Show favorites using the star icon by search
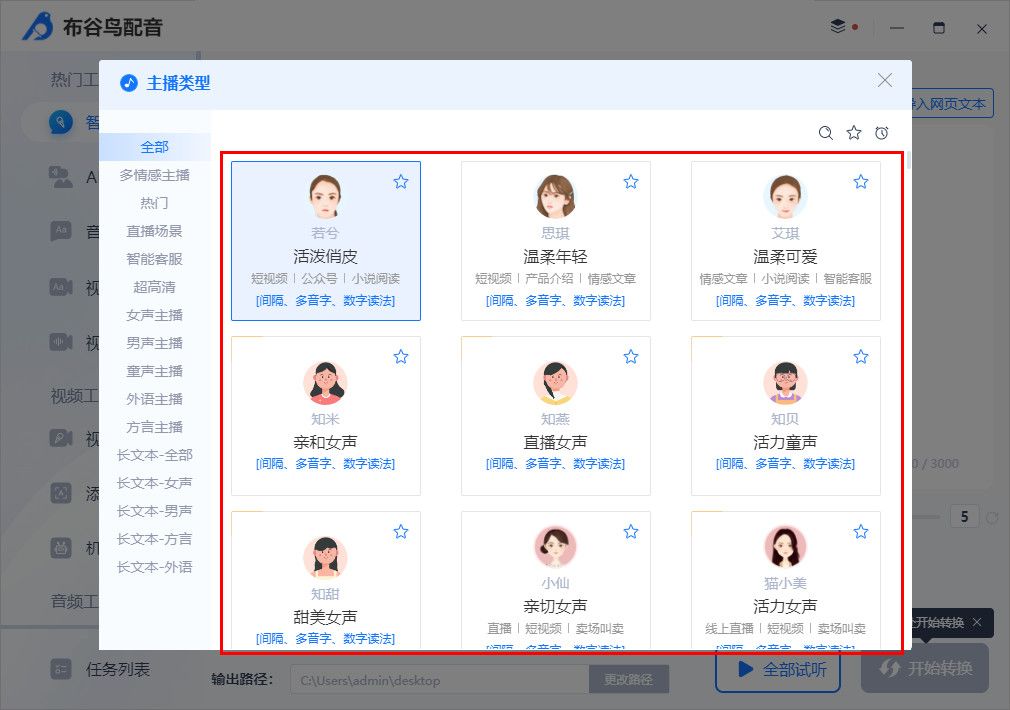Screen dimensions: 1010x710 [x=853, y=133]
